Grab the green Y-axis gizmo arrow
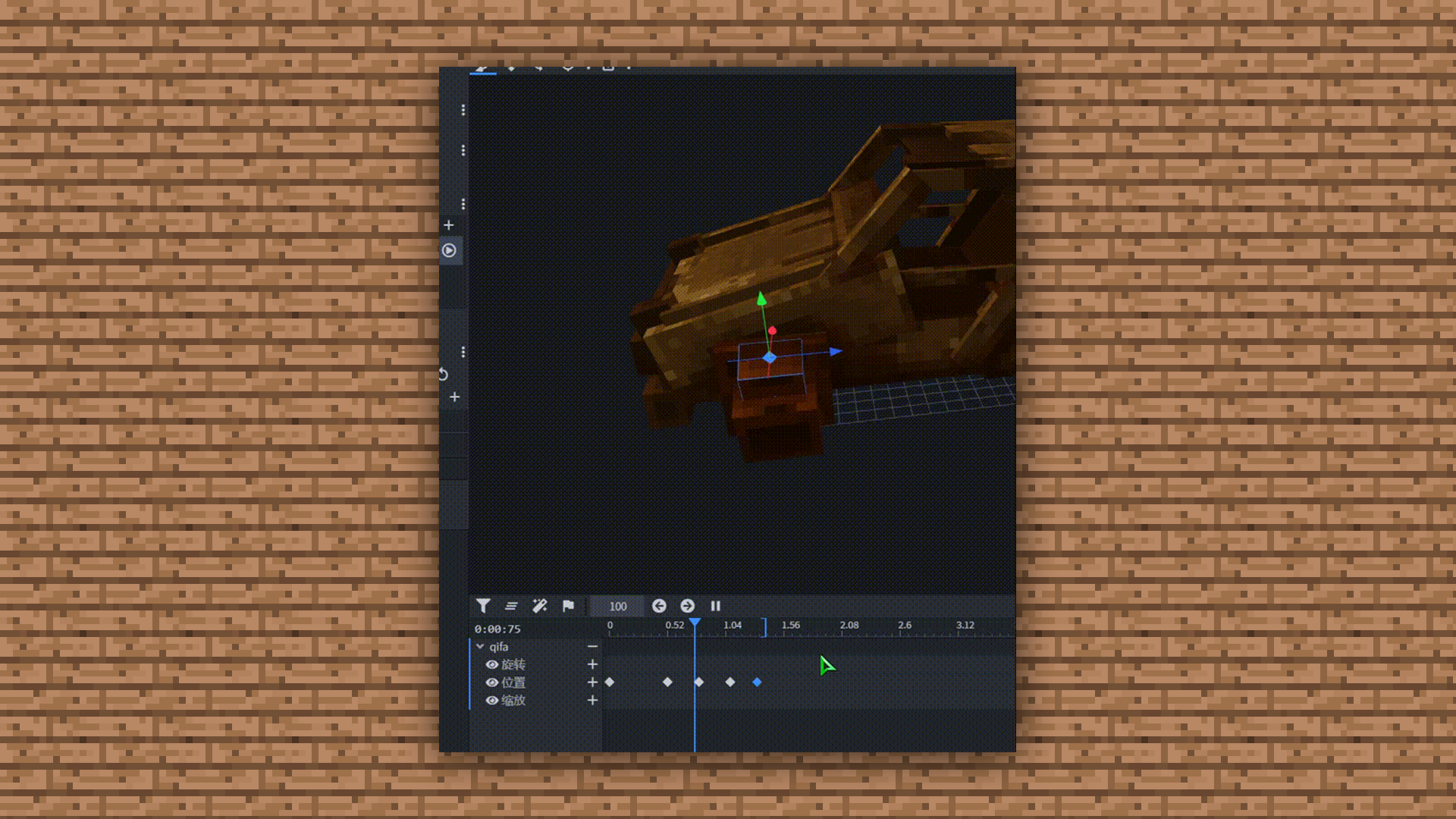The image size is (1456, 819). pos(761,299)
